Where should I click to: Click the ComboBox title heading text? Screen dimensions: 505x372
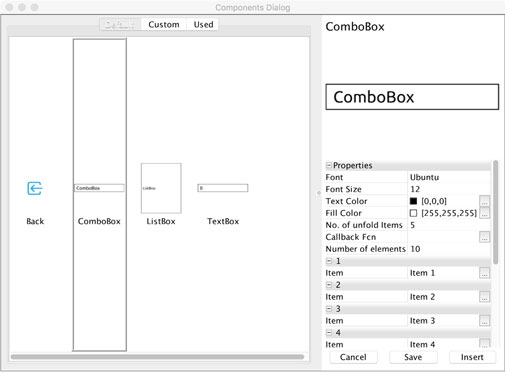pyautogui.click(x=355, y=27)
